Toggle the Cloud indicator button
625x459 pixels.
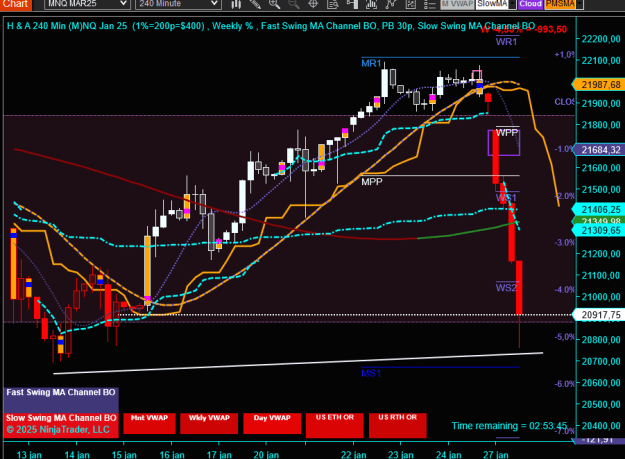[530, 4]
